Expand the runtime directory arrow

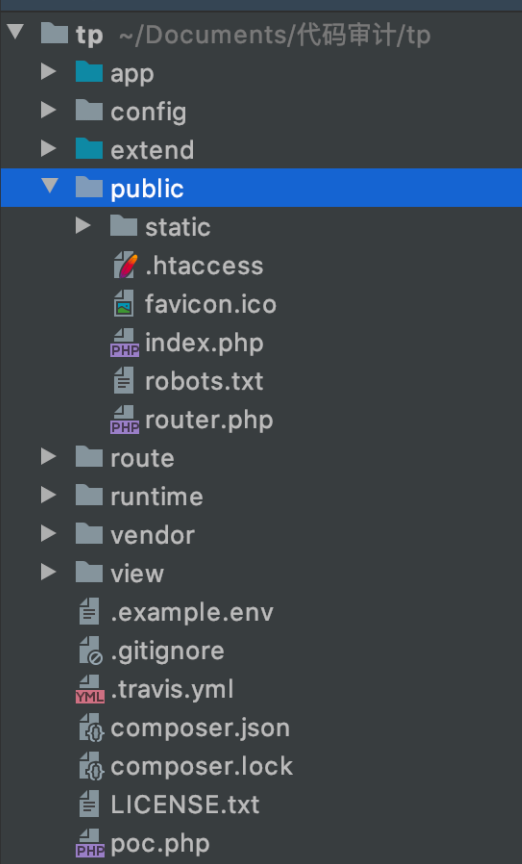tap(49, 495)
